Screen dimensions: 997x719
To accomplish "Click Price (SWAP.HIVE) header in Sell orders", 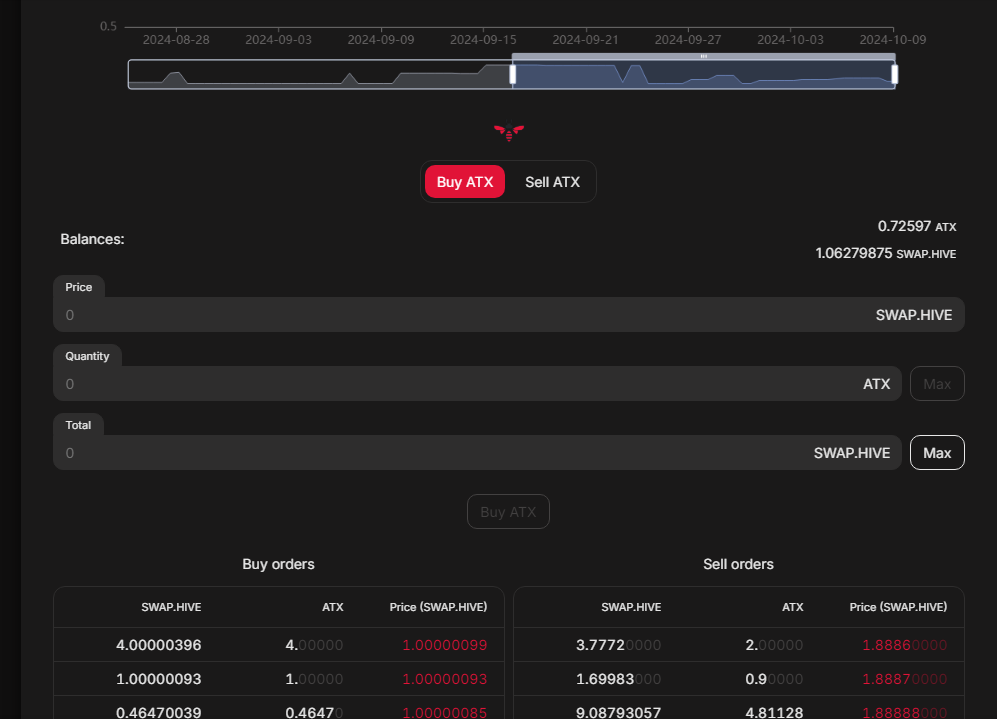I will pyautogui.click(x=898, y=607).
